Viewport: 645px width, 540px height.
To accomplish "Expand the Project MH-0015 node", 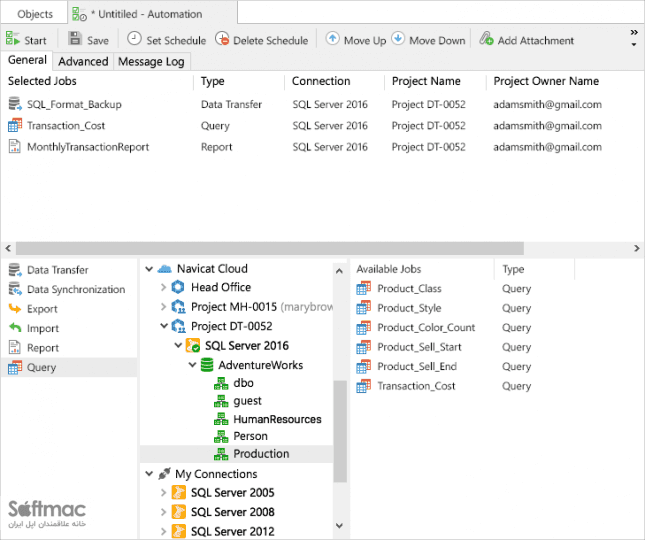I will (163, 306).
